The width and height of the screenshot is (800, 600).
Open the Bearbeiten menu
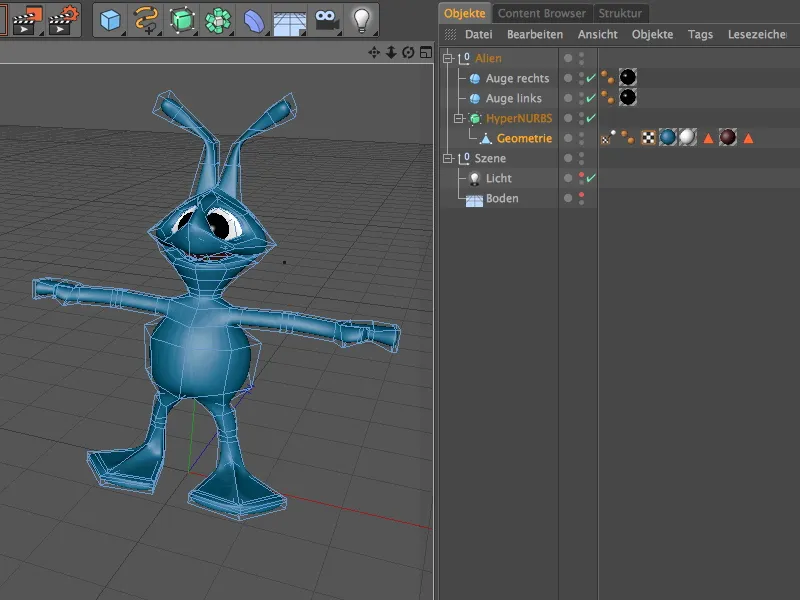pyautogui.click(x=535, y=34)
